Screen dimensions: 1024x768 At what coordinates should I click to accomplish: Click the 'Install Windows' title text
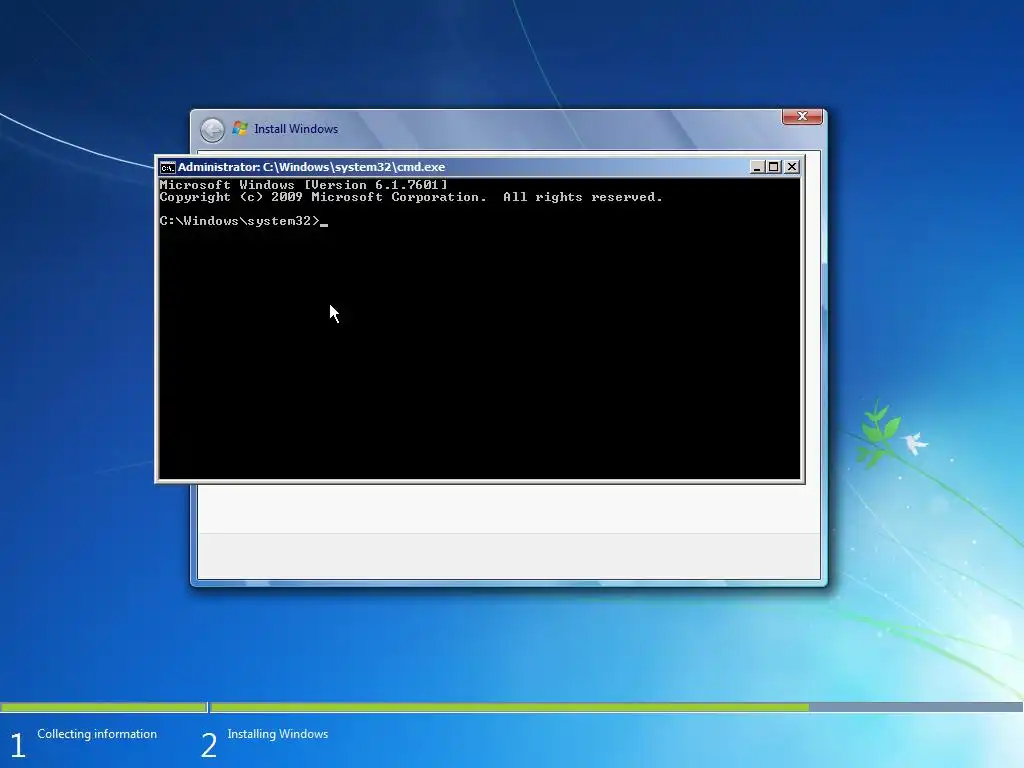tap(296, 129)
